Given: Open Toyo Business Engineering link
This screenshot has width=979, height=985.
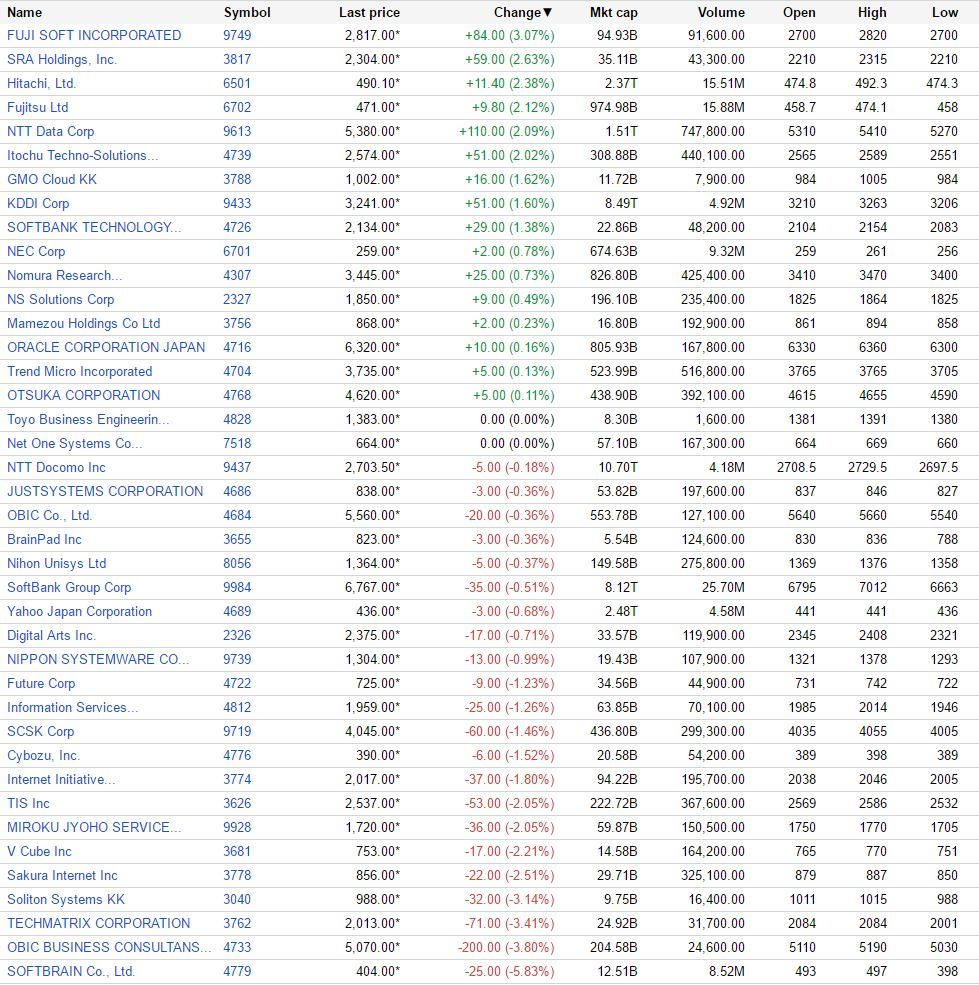Looking at the screenshot, I should (89, 419).
